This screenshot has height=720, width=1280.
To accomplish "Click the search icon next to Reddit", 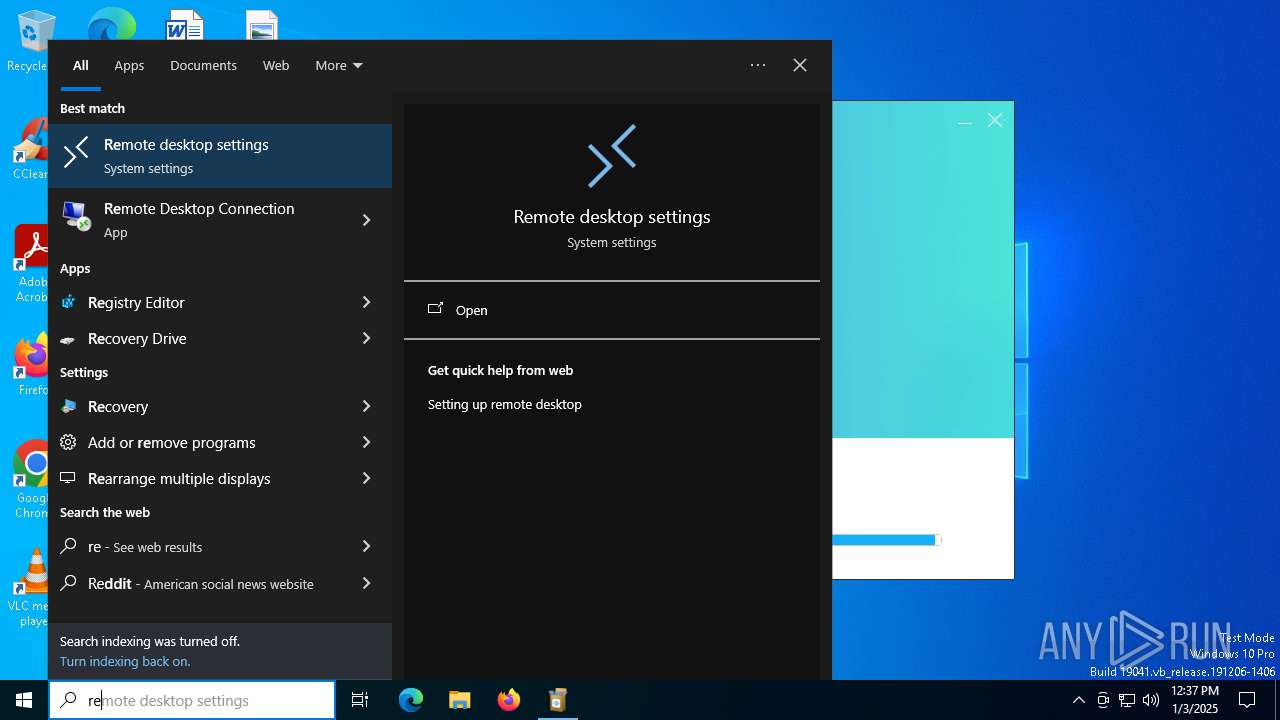I will (x=68, y=583).
